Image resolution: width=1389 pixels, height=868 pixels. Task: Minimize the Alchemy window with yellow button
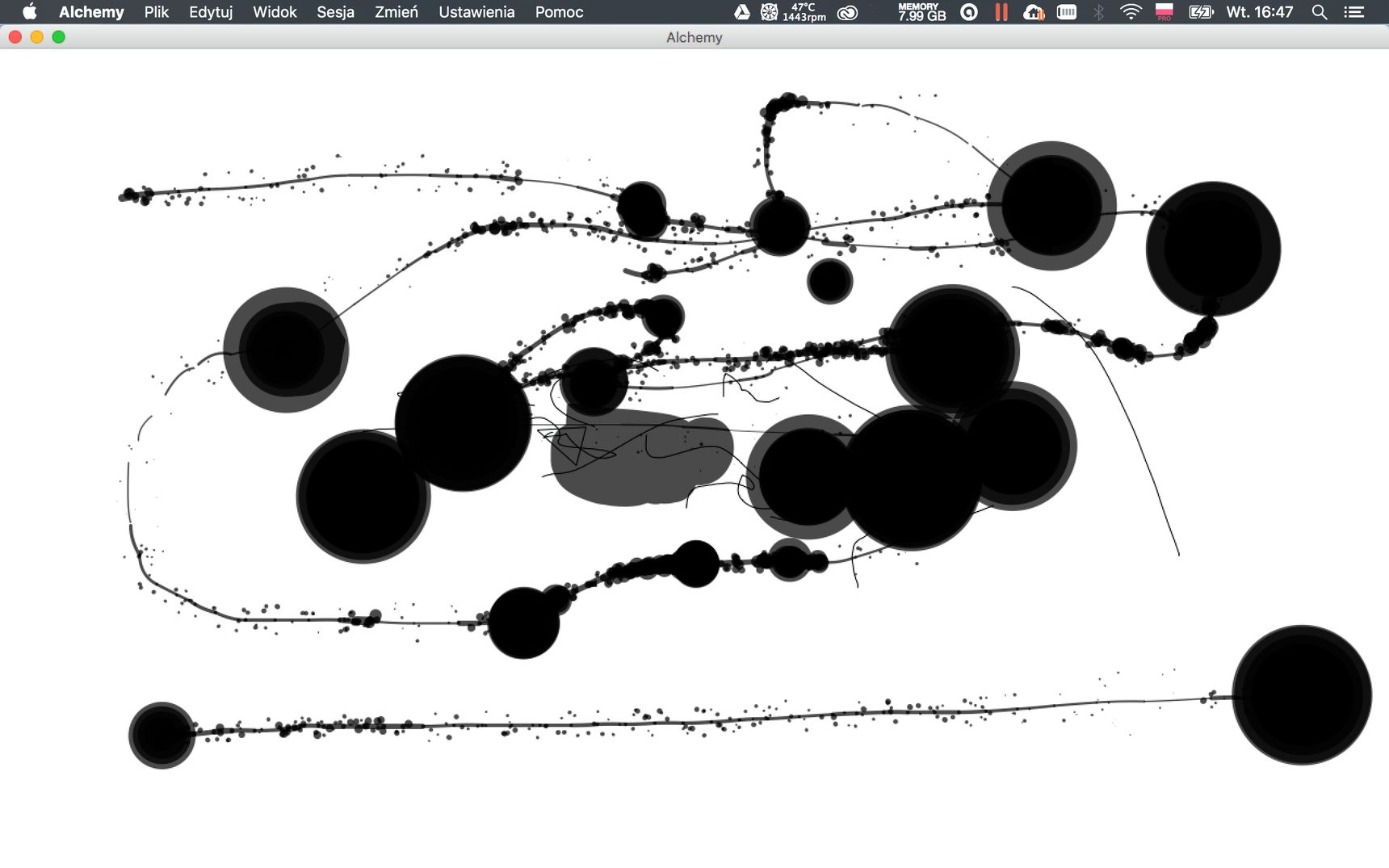[x=36, y=37]
